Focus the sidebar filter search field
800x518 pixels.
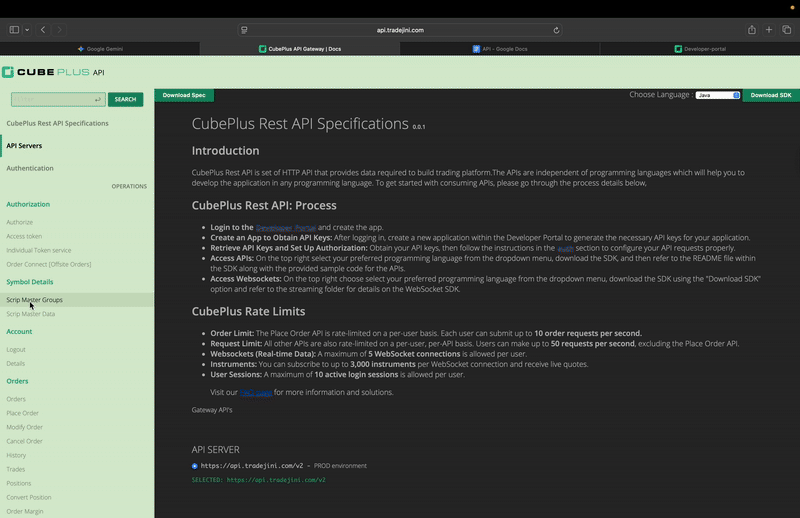point(58,99)
